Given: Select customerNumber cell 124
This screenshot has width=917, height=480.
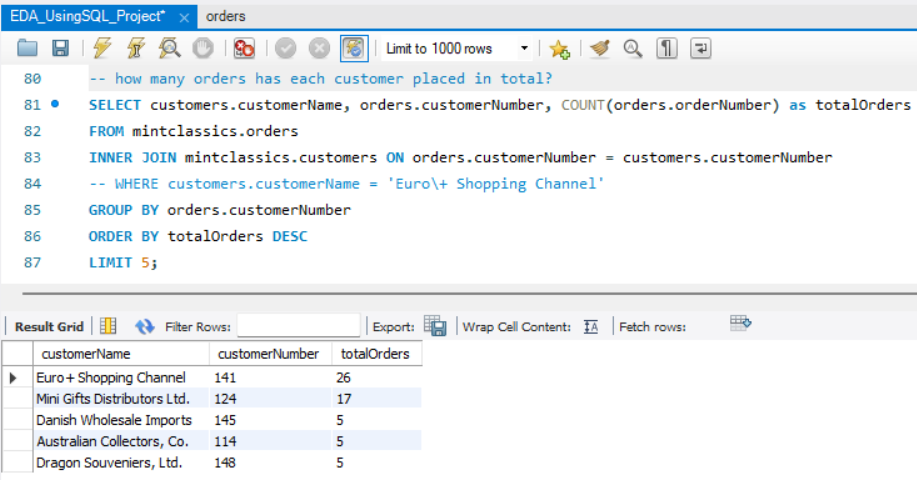Looking at the screenshot, I should 271,399.
